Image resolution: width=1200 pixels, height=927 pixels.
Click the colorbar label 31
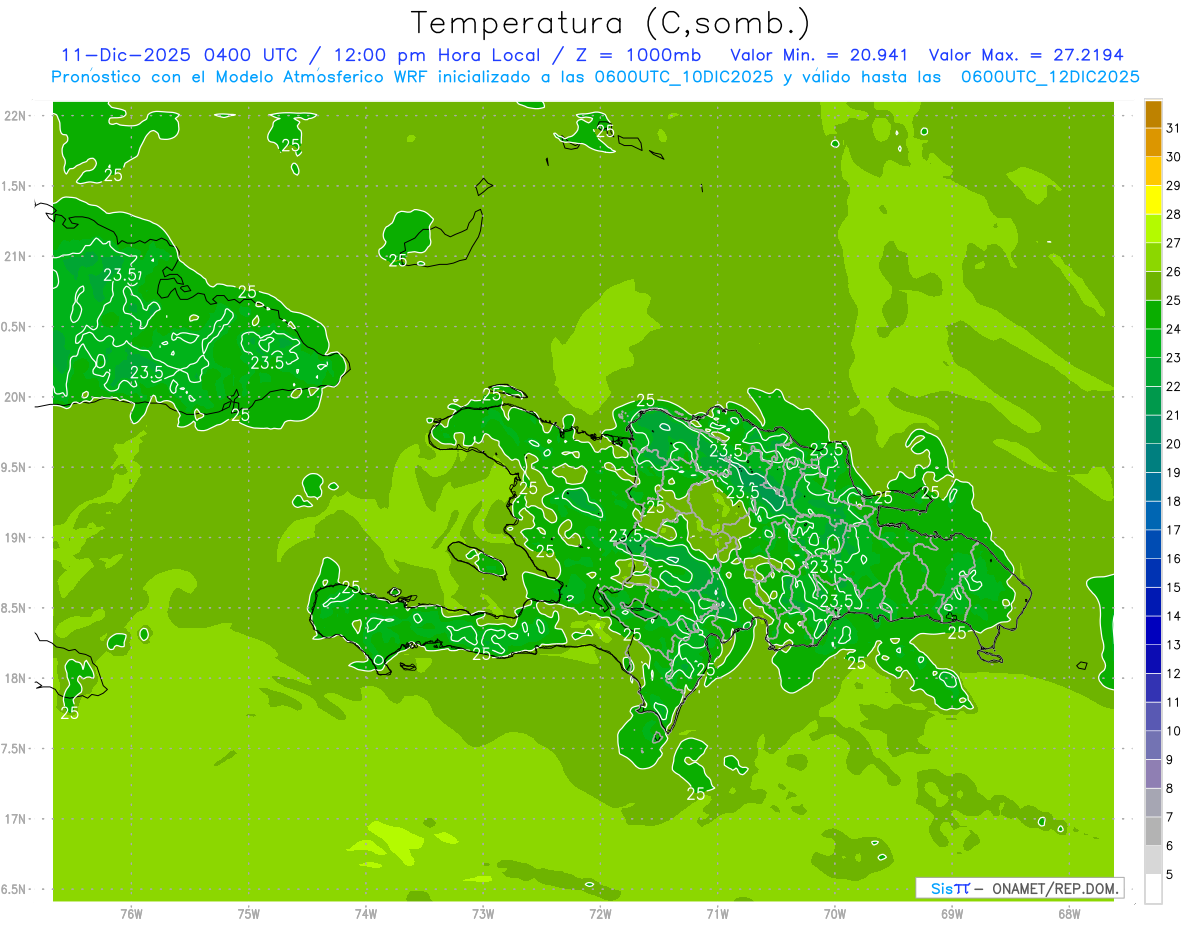coord(1173,128)
